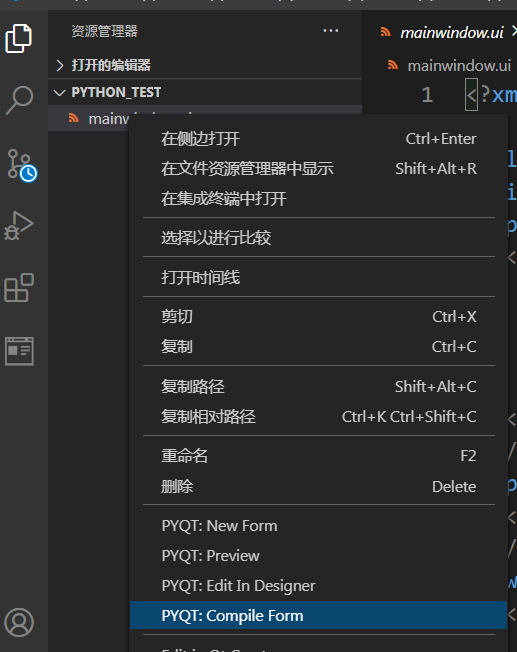The height and width of the screenshot is (652, 517).
Task: Select 复制 from the context menu
Action: tap(318, 347)
